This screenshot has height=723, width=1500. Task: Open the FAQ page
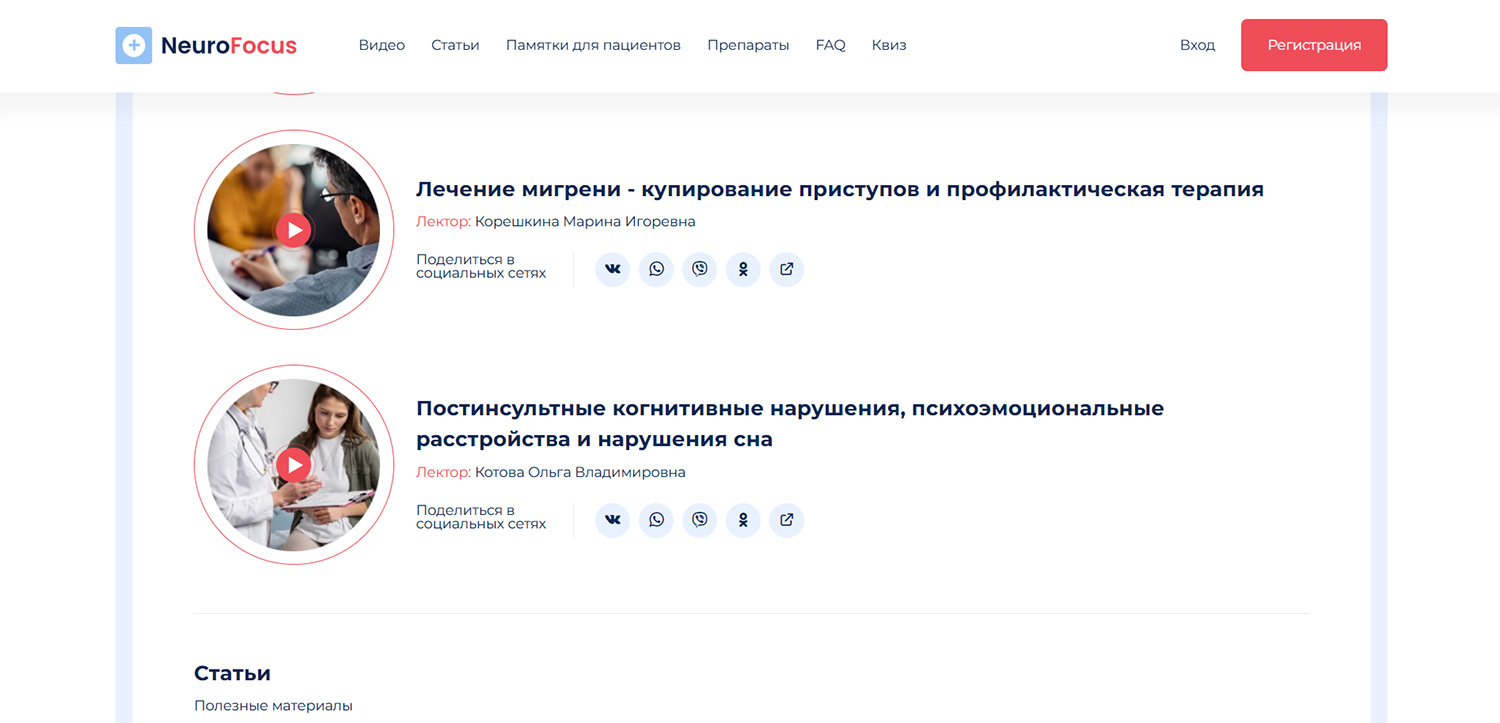pos(830,45)
